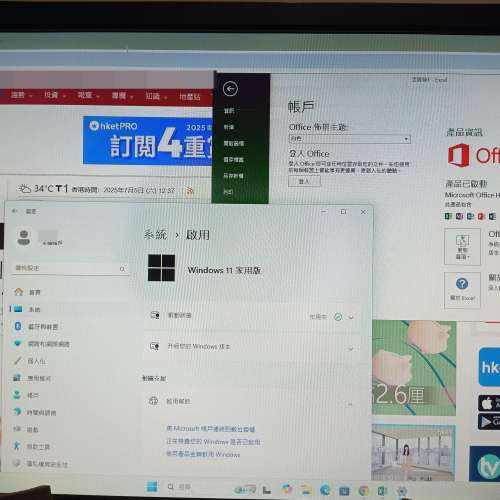The height and width of the screenshot is (500, 500).
Task: Open Info (資訊) in Excel backstage menu
Action: click(229, 111)
